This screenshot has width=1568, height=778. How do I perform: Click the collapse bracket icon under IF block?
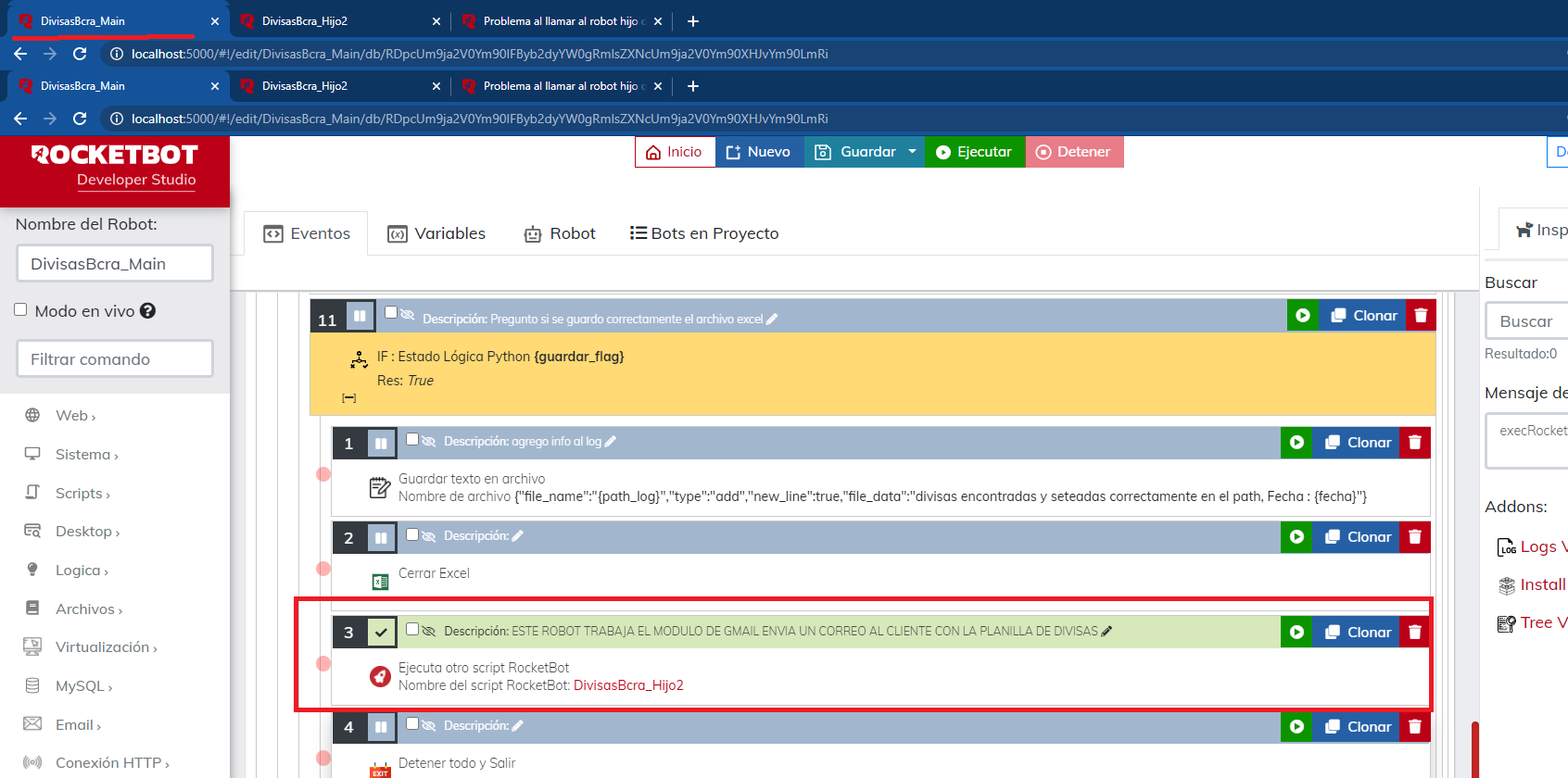click(349, 398)
